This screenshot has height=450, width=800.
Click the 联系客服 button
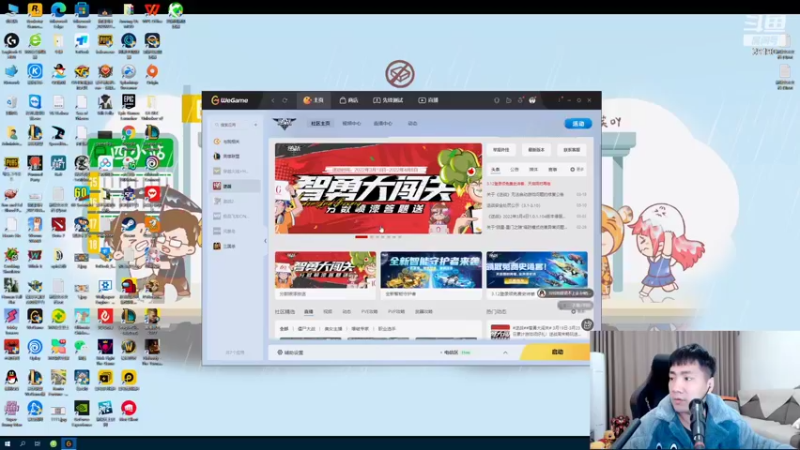(x=571, y=150)
